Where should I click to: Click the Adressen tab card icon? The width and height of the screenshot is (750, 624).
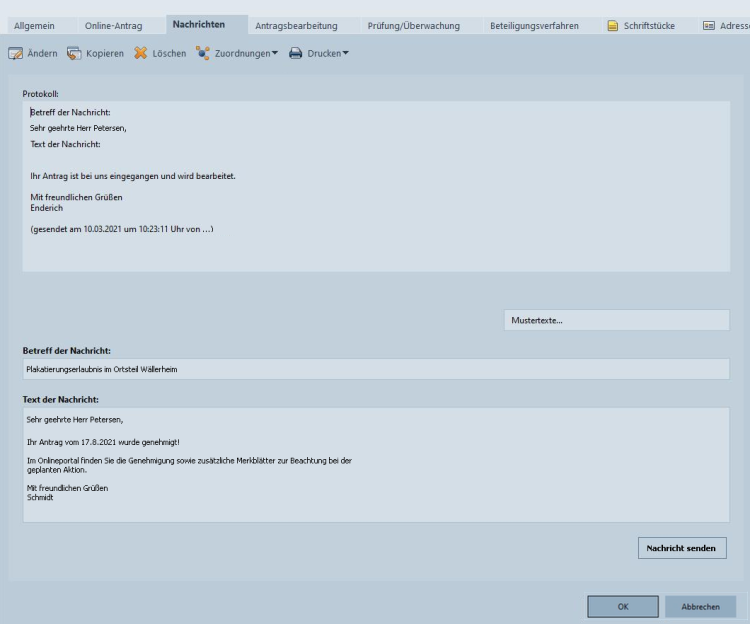coord(708,25)
